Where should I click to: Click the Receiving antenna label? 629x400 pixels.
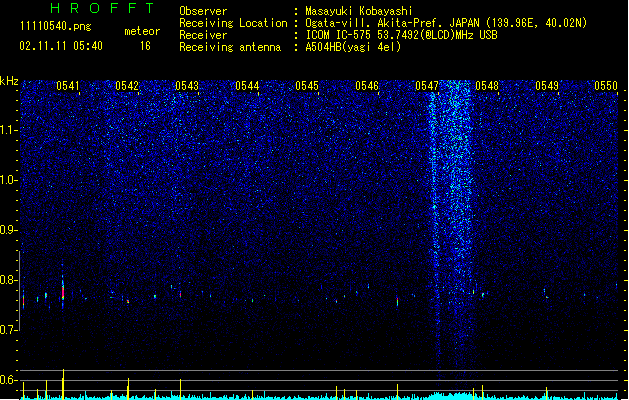[230, 47]
